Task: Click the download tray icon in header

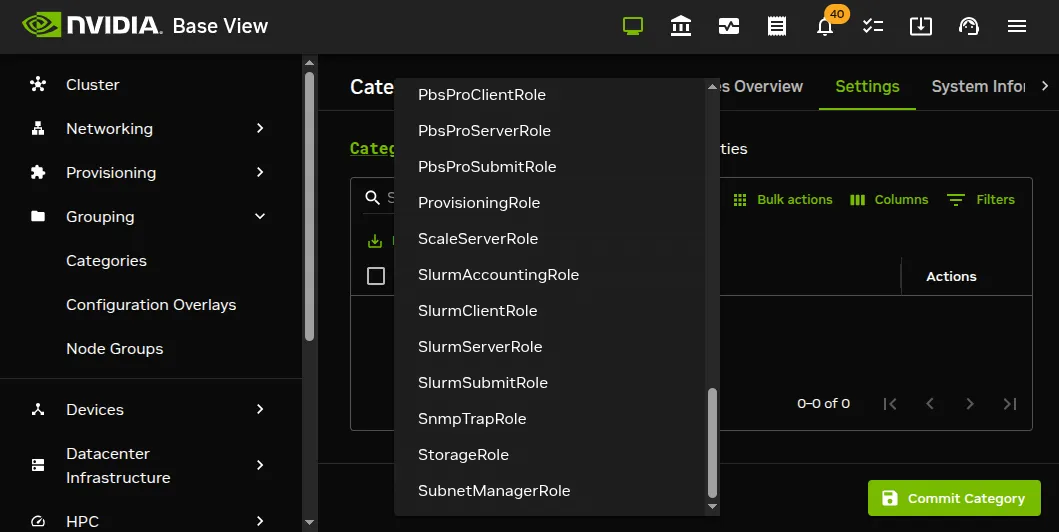Action: point(921,26)
